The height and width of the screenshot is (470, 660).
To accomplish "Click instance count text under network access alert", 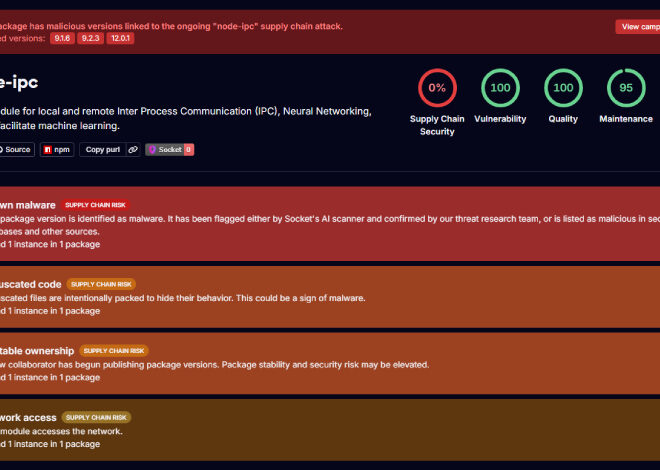I will pyautogui.click(x=50, y=444).
